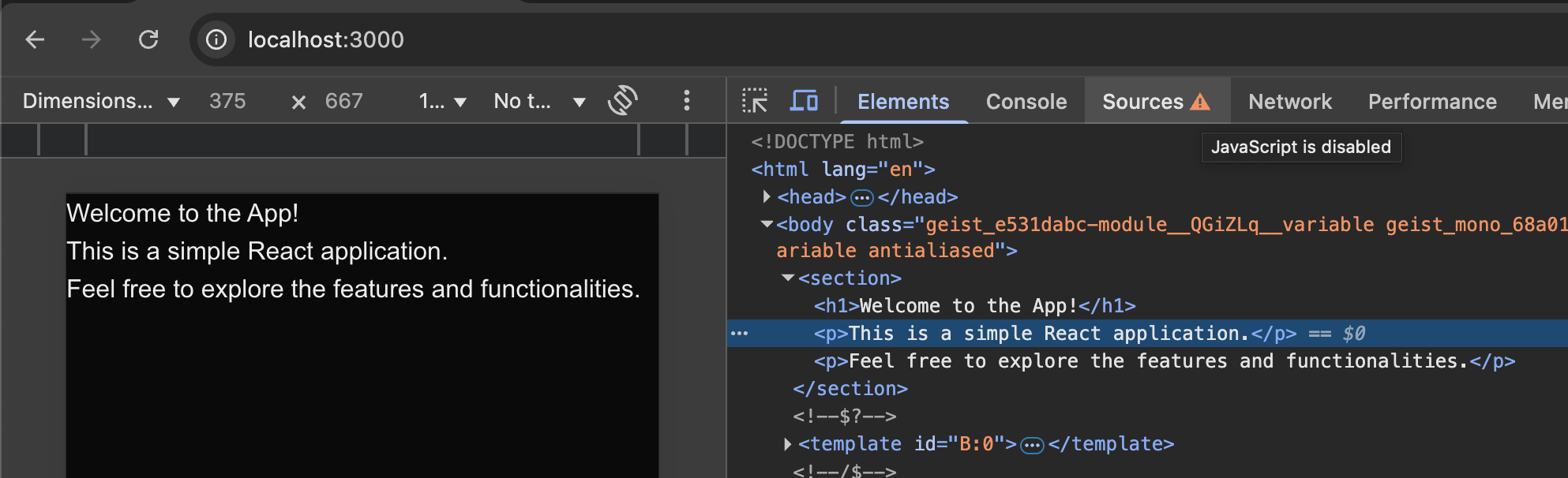The image size is (1568, 478).
Task: Select the DOCTYPE html line
Action: tap(837, 141)
